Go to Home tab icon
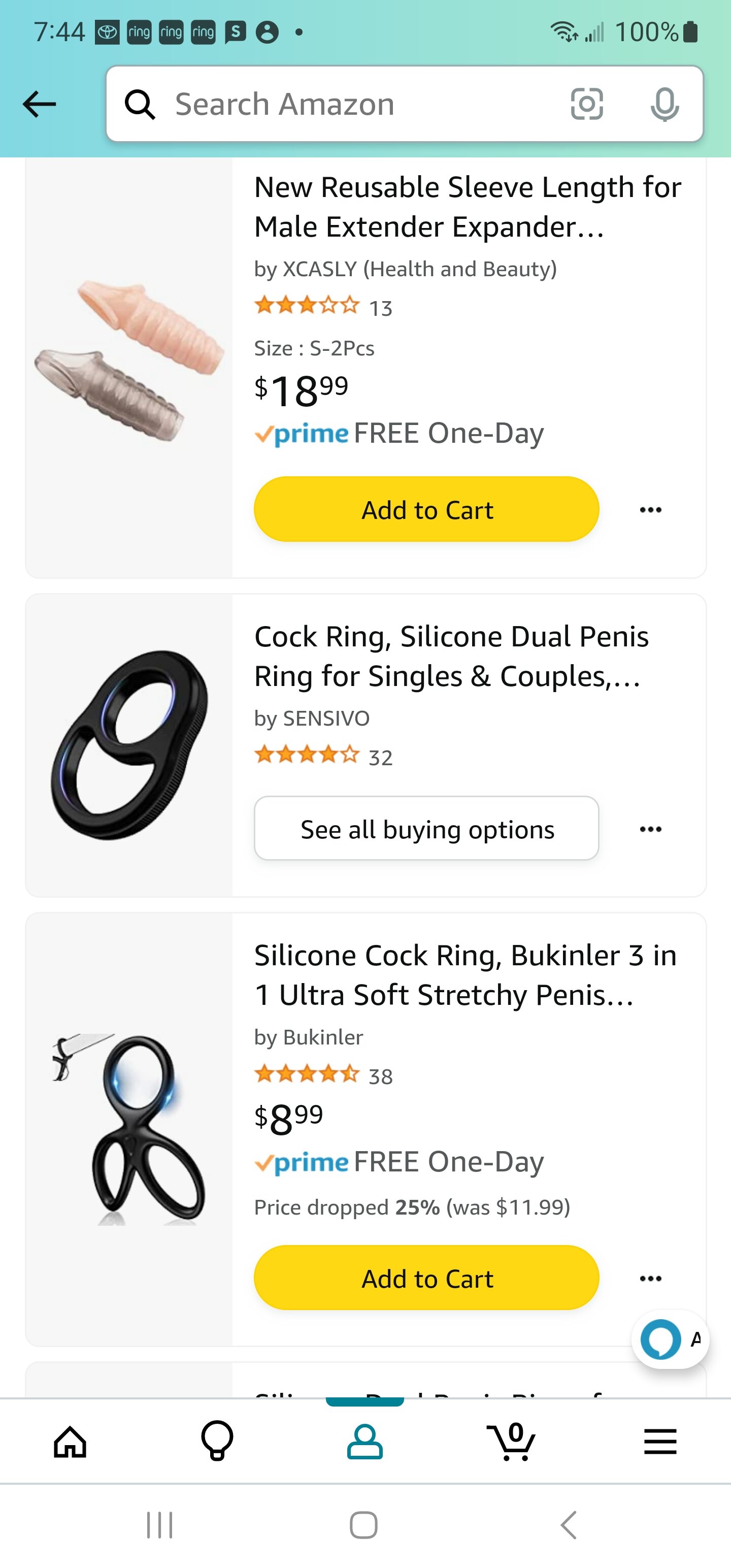 click(x=70, y=1442)
